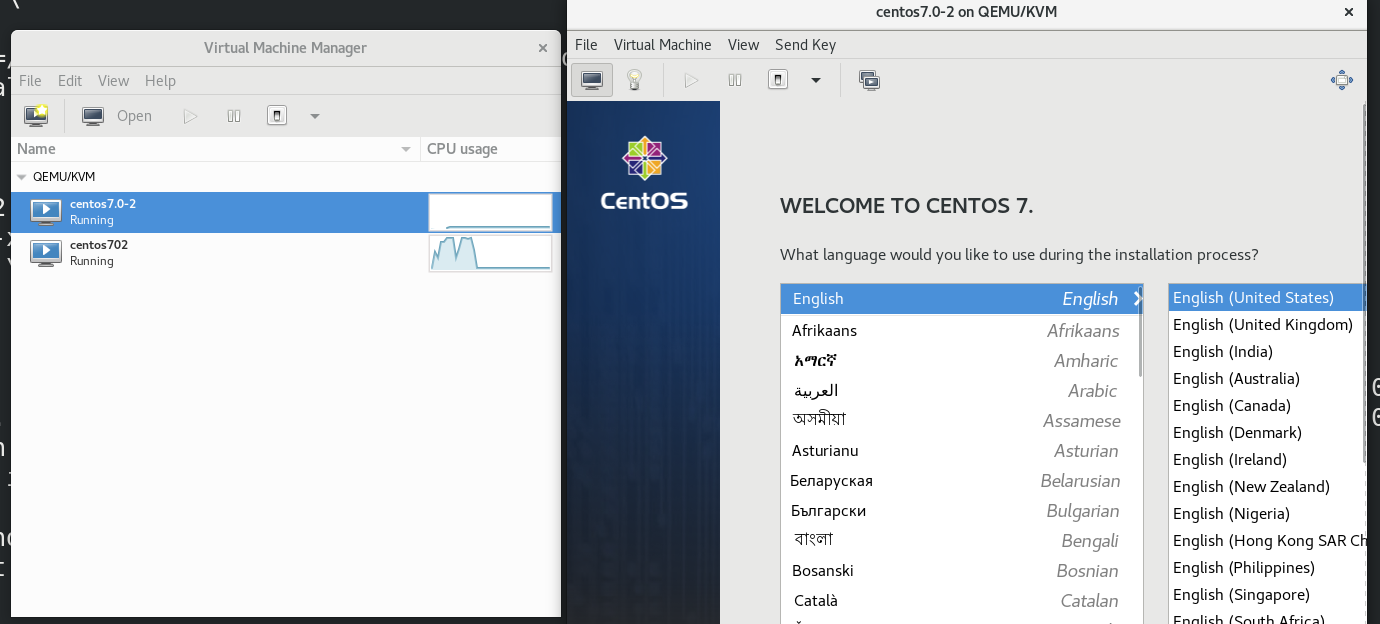1380x624 pixels.
Task: Click the new virtual machine icon in Virtual Machine Manager
Action: [x=36, y=116]
